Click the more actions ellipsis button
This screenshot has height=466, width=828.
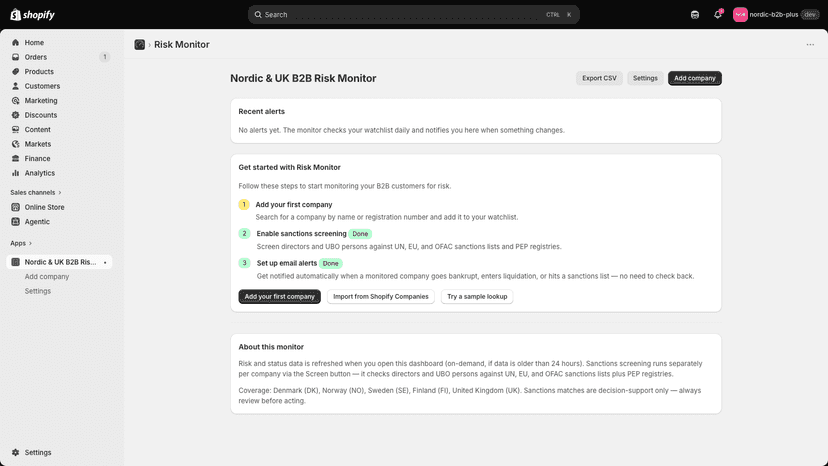pyautogui.click(x=810, y=44)
